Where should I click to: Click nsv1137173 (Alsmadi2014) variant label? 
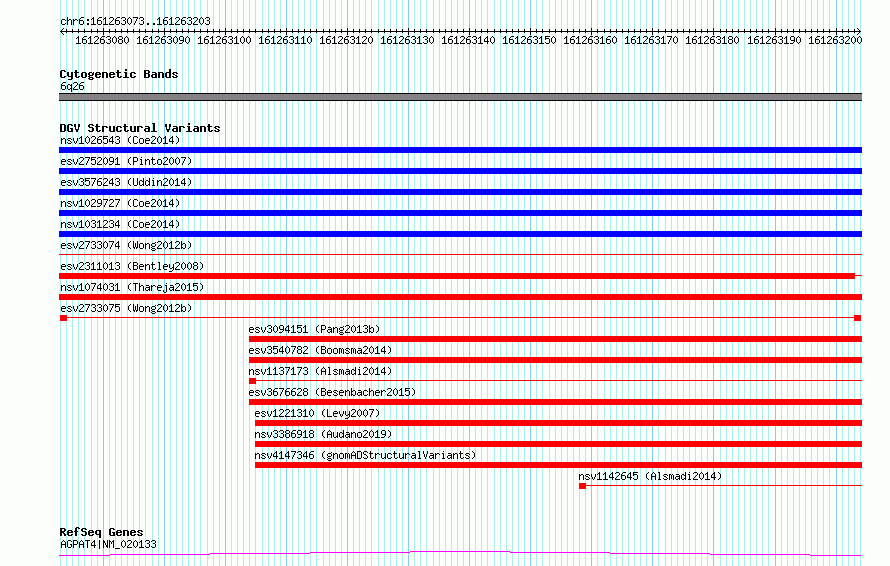(x=320, y=371)
